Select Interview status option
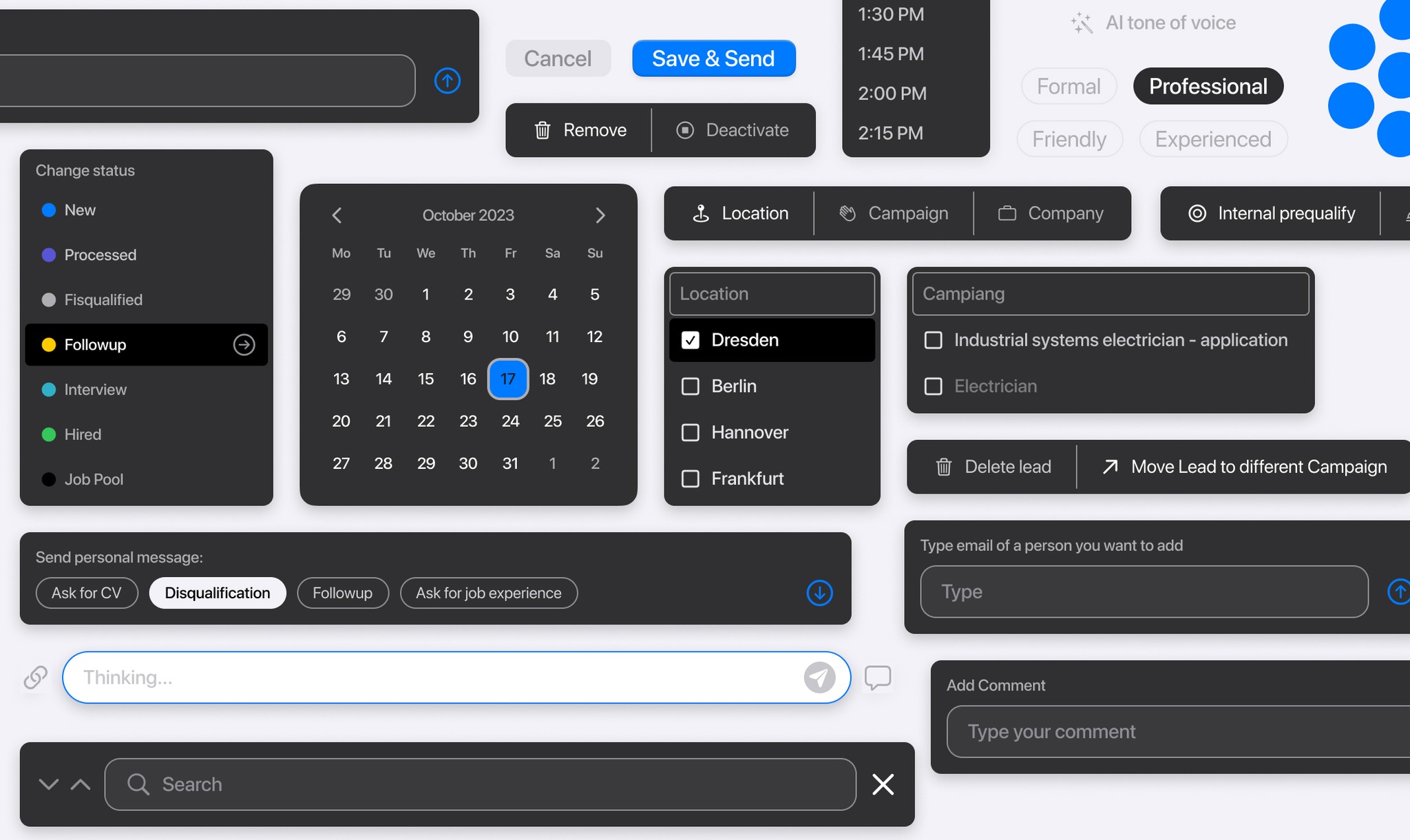The image size is (1410, 840). click(x=95, y=390)
